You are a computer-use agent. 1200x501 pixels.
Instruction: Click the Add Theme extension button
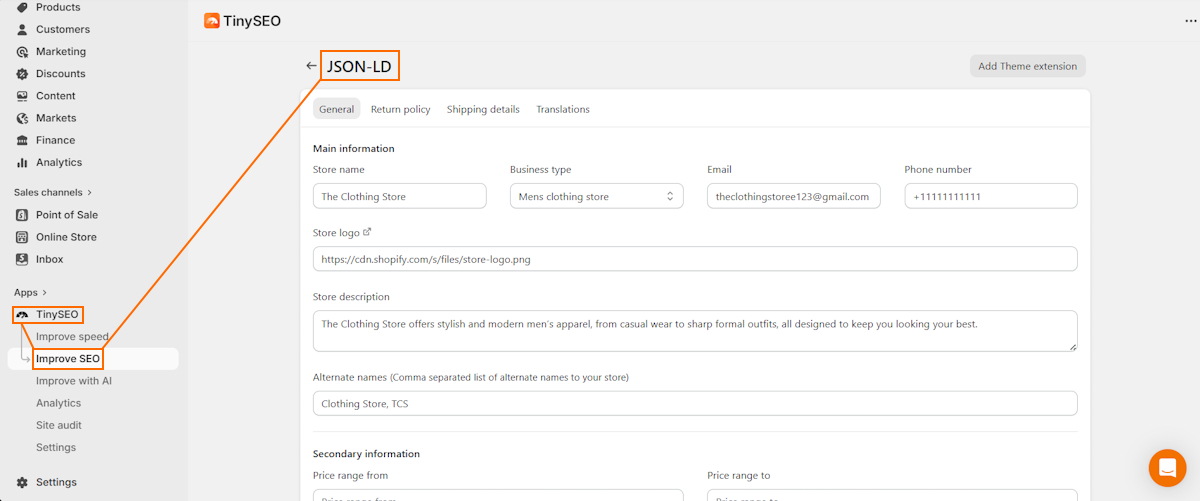coord(1027,66)
